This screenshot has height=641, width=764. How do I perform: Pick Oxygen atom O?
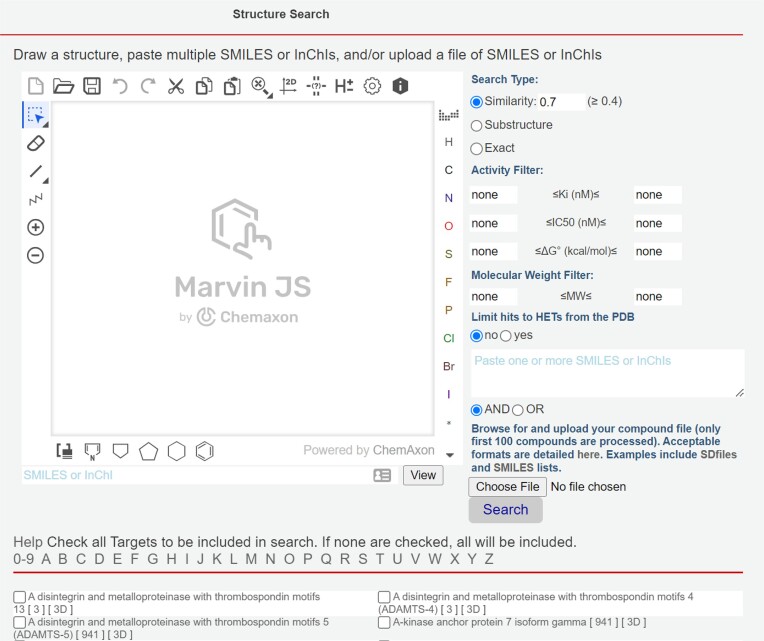tap(449, 226)
